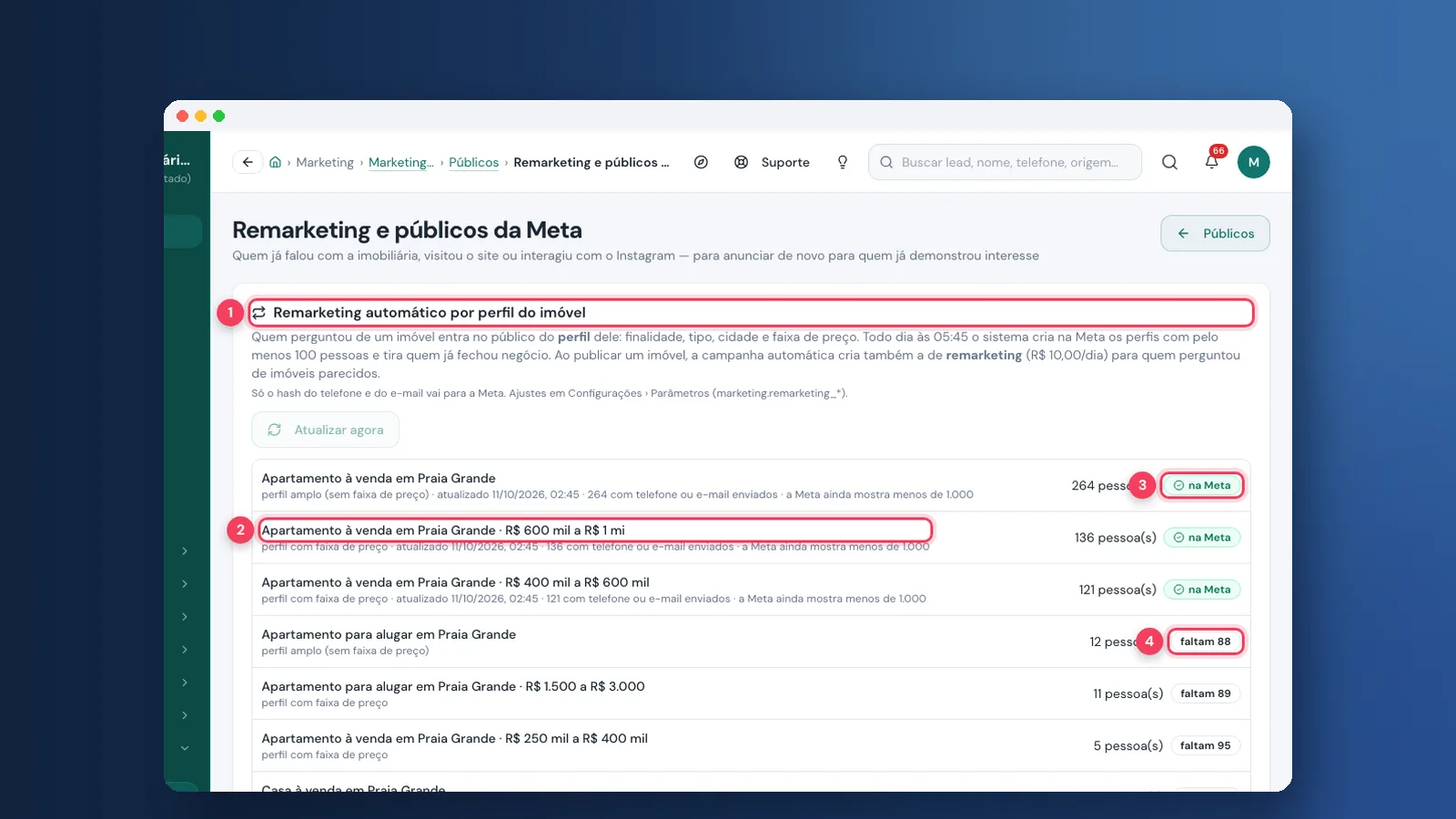Click the faltam 95 badge

(1206, 745)
